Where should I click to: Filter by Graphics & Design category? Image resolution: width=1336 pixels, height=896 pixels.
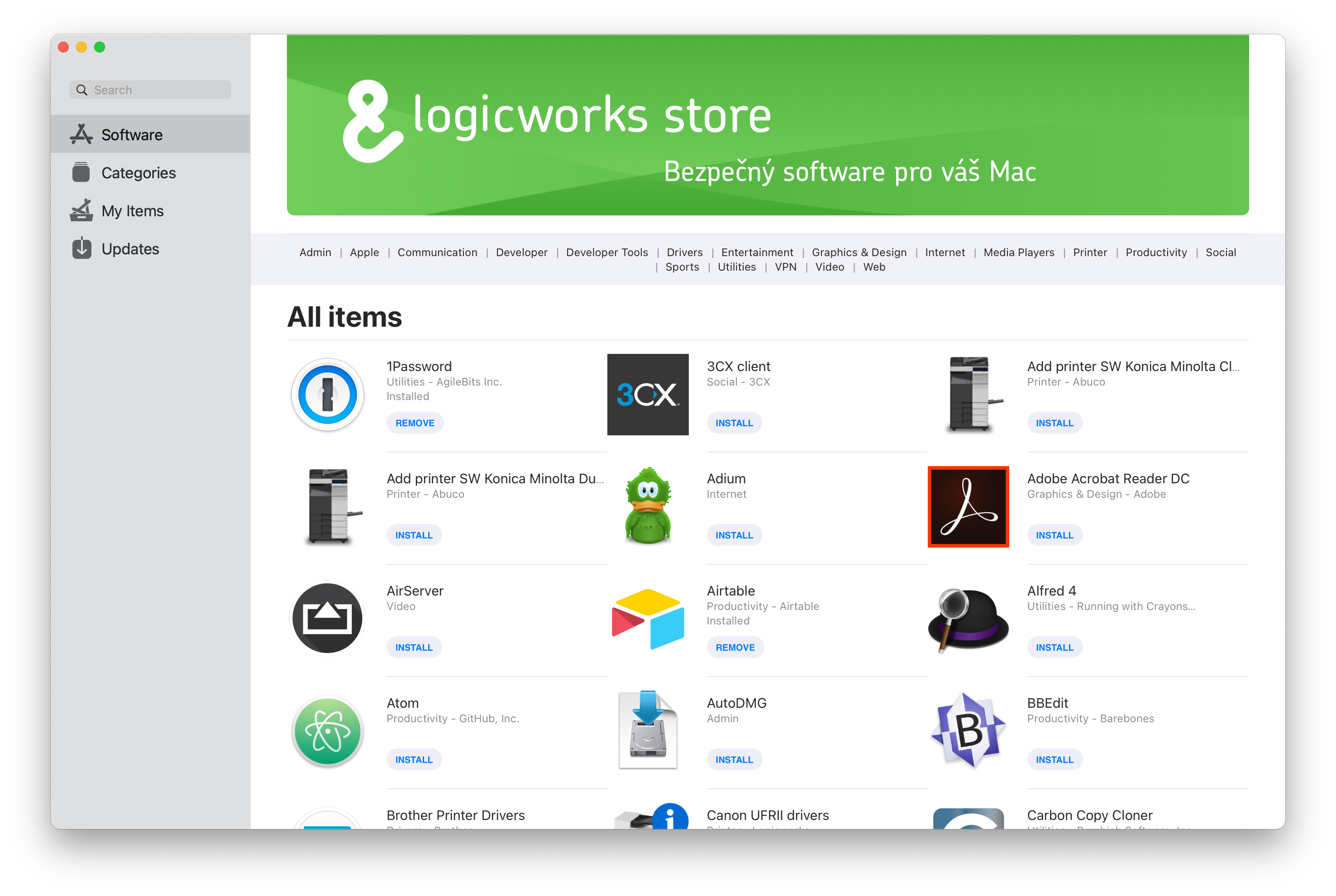coord(859,252)
